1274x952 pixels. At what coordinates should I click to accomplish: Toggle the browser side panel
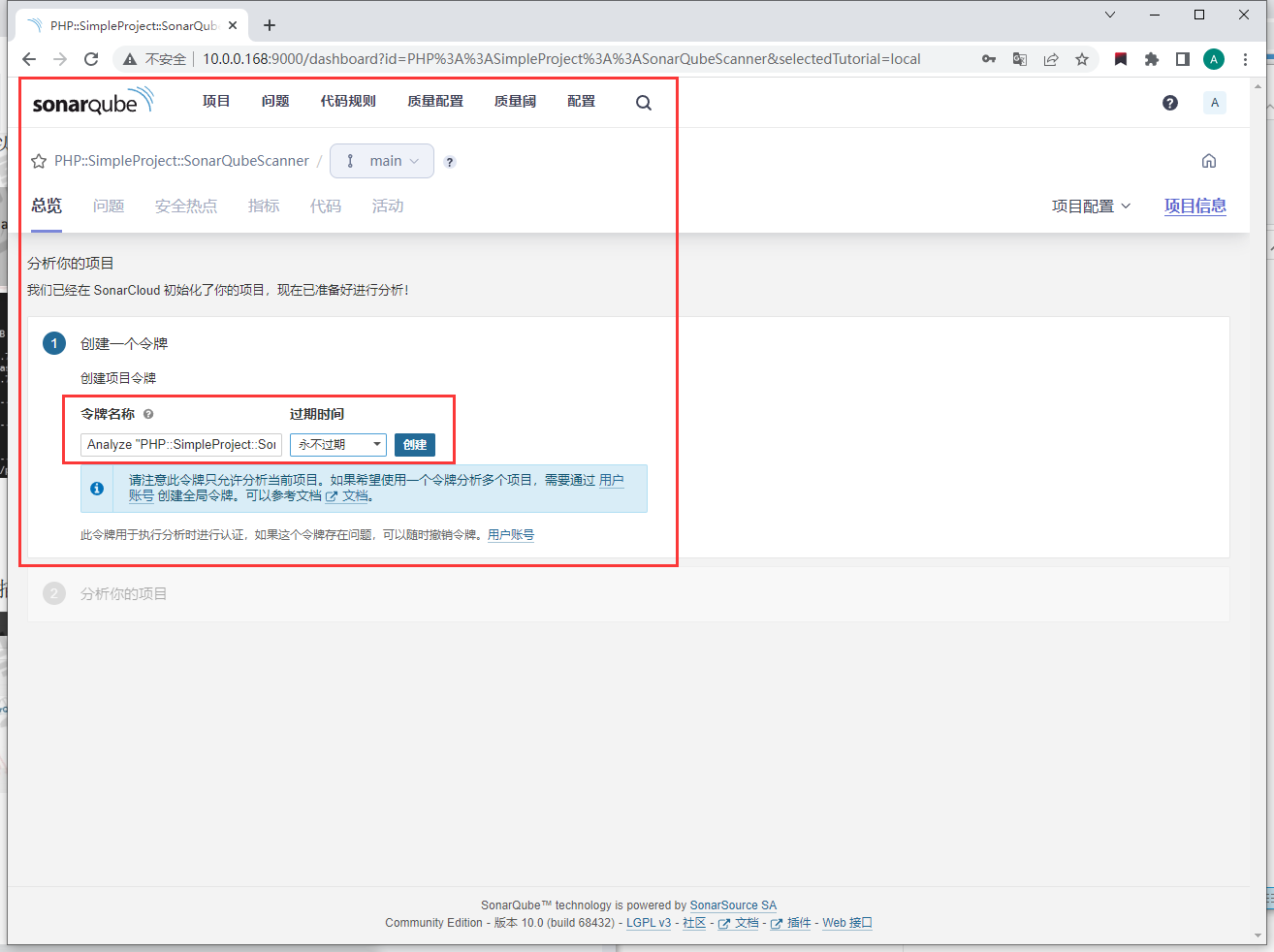coord(1183,59)
